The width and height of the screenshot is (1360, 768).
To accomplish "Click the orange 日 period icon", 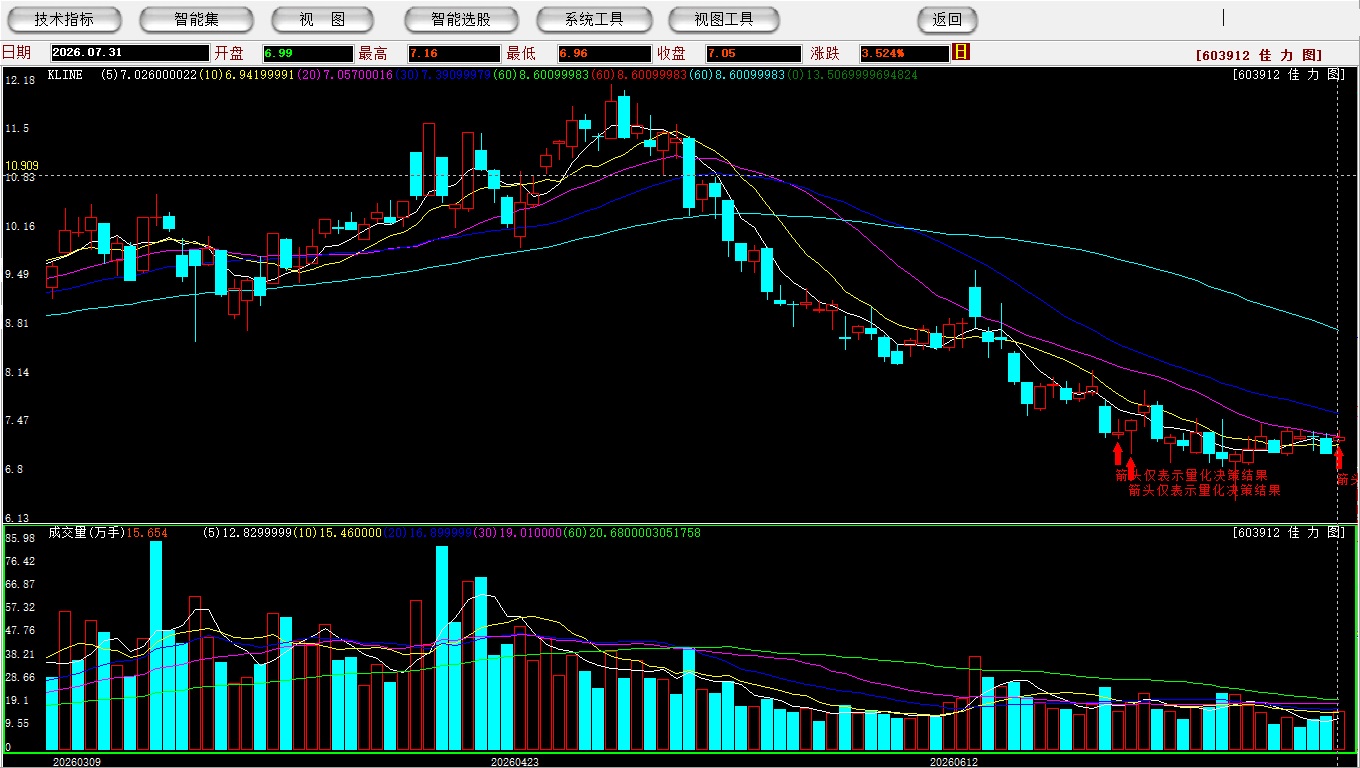I will [x=961, y=52].
